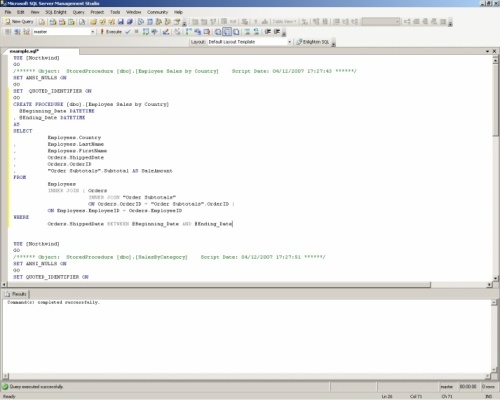
Task: Toggle SQLCMD Mode button
Action: (207, 32)
